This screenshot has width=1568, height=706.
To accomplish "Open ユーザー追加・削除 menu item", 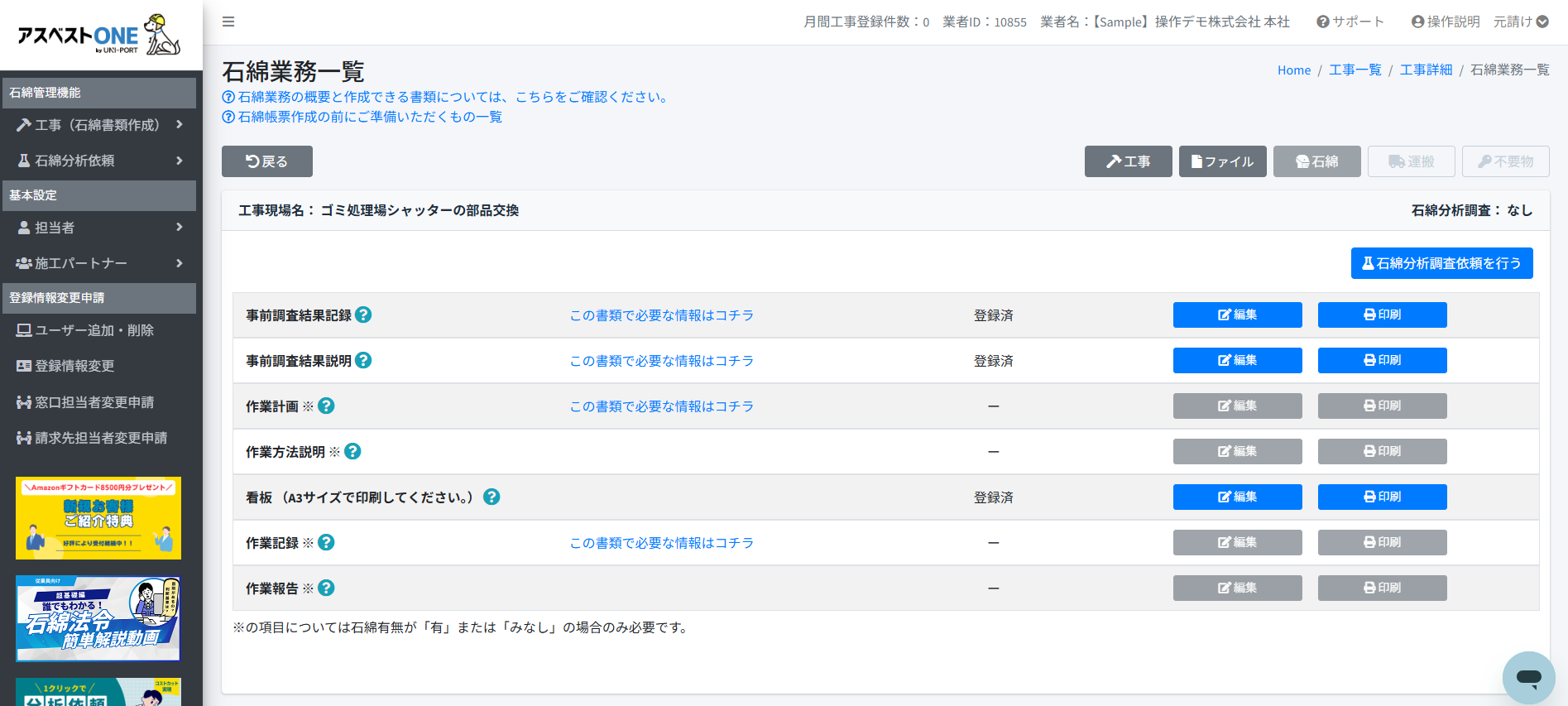I will pos(94,330).
